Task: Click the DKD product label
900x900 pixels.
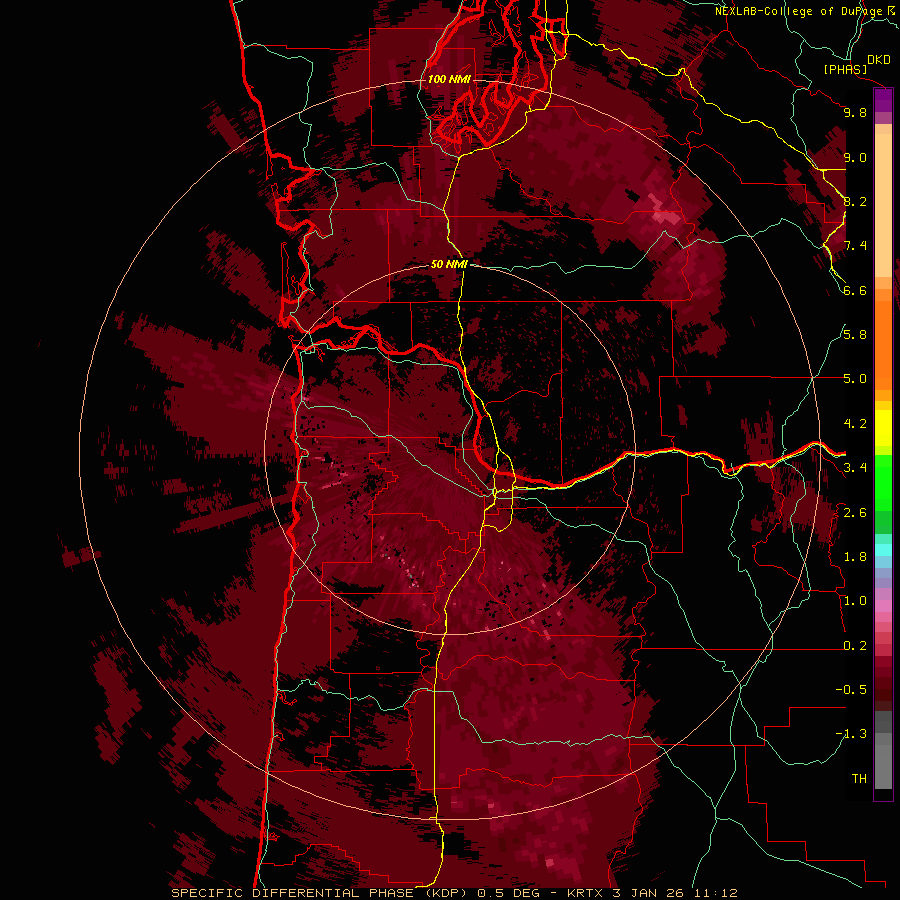Action: click(x=879, y=59)
